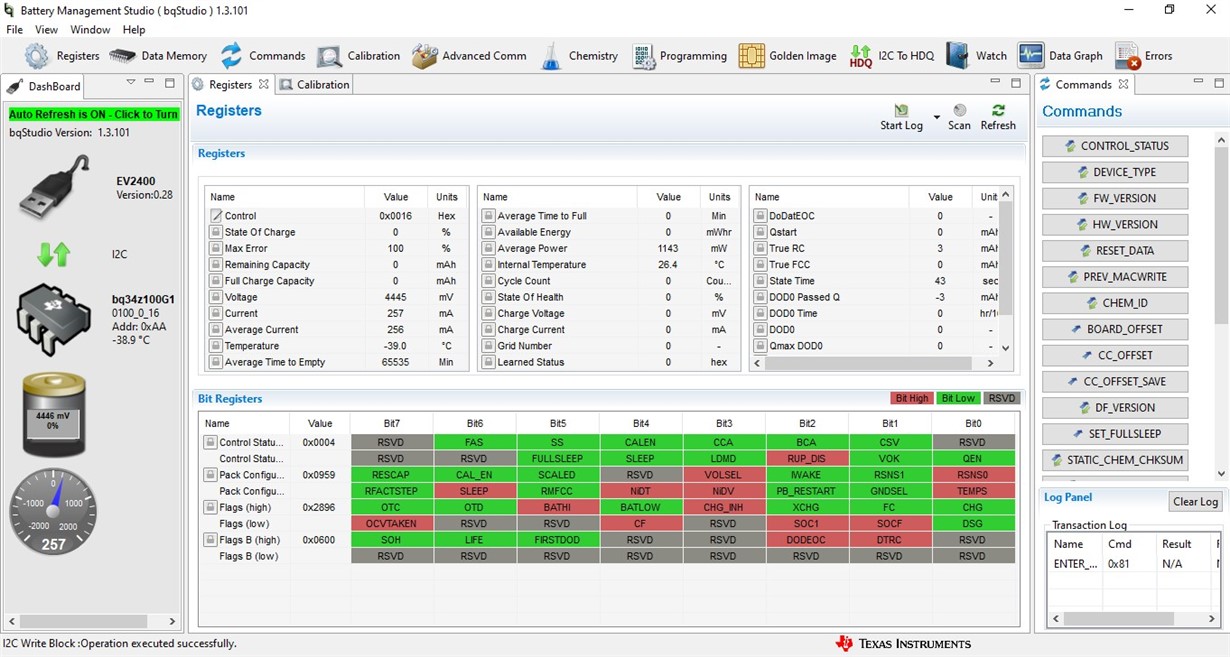Open the Window menu
The image size is (1230, 657).
pyautogui.click(x=91, y=30)
